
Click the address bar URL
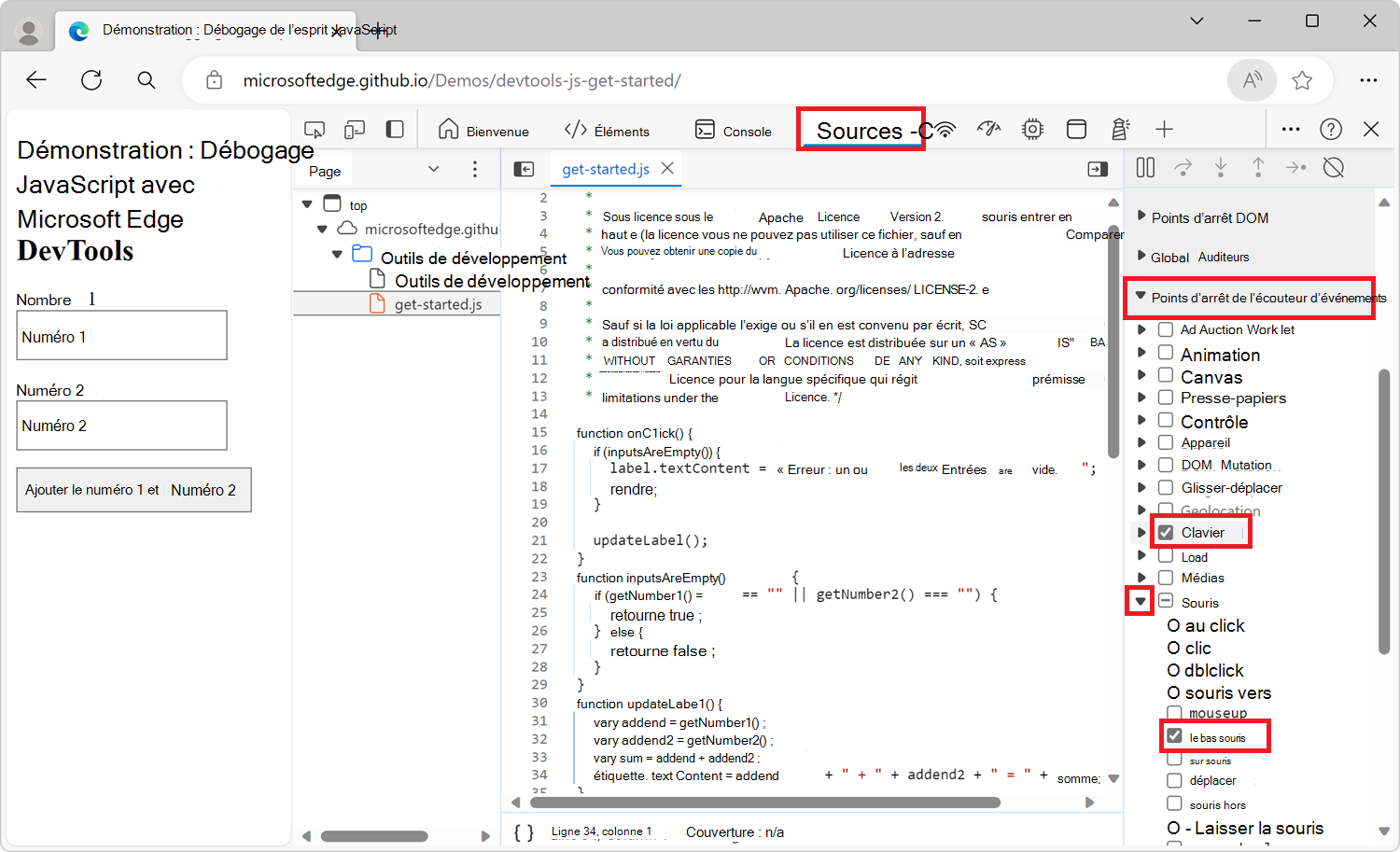click(462, 80)
